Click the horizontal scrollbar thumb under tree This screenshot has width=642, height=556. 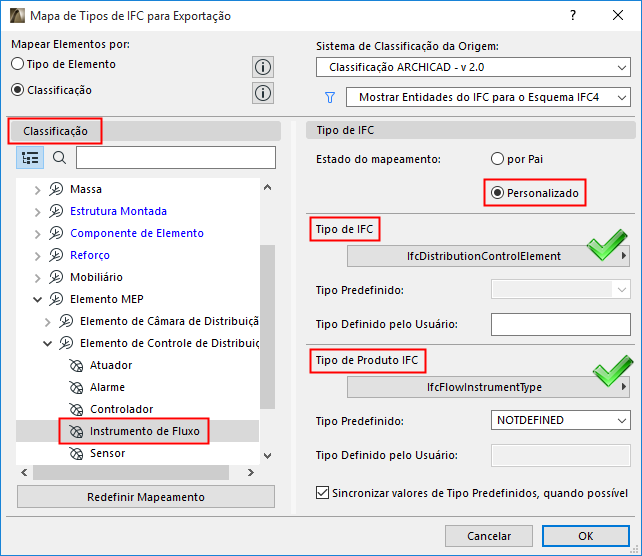(x=131, y=472)
